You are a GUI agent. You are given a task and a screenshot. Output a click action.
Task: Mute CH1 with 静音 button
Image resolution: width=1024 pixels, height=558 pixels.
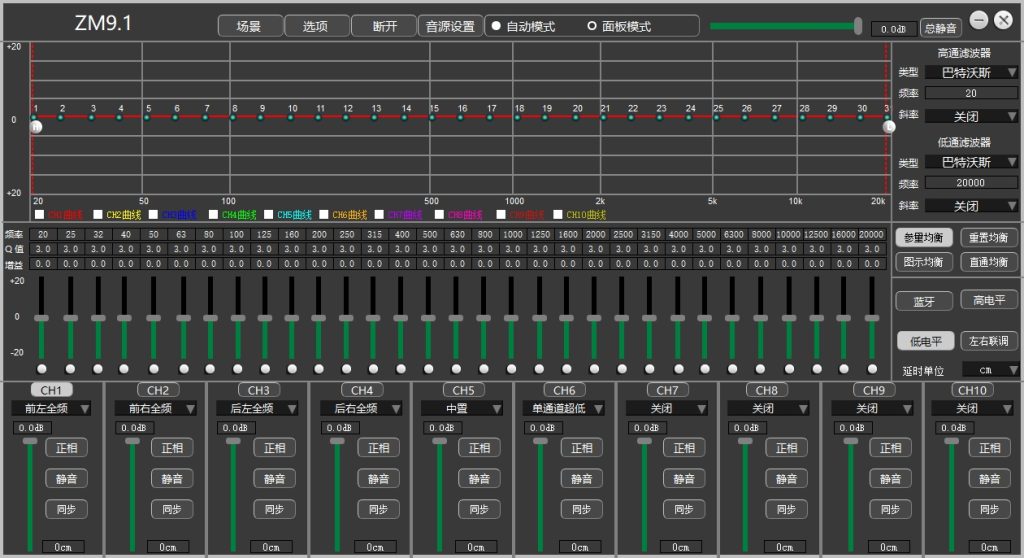coord(67,478)
